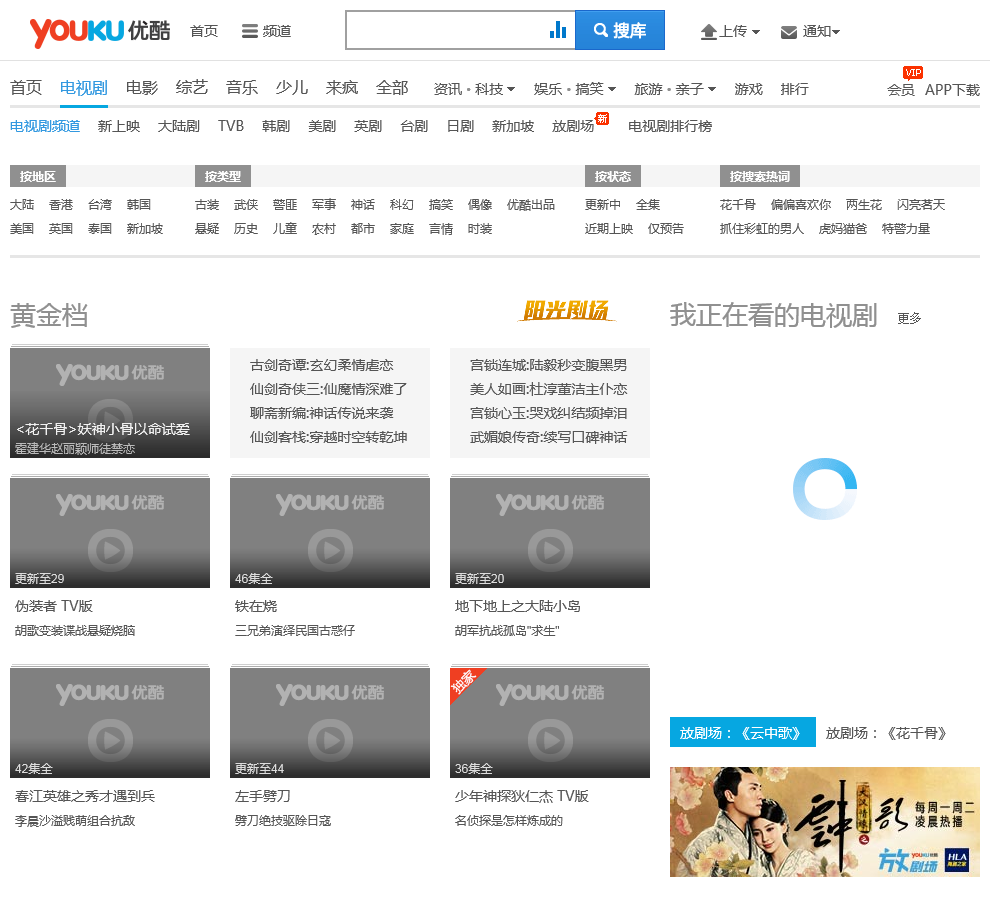Filter by genre 优酷出品
The height and width of the screenshot is (900, 990).
[x=530, y=205]
